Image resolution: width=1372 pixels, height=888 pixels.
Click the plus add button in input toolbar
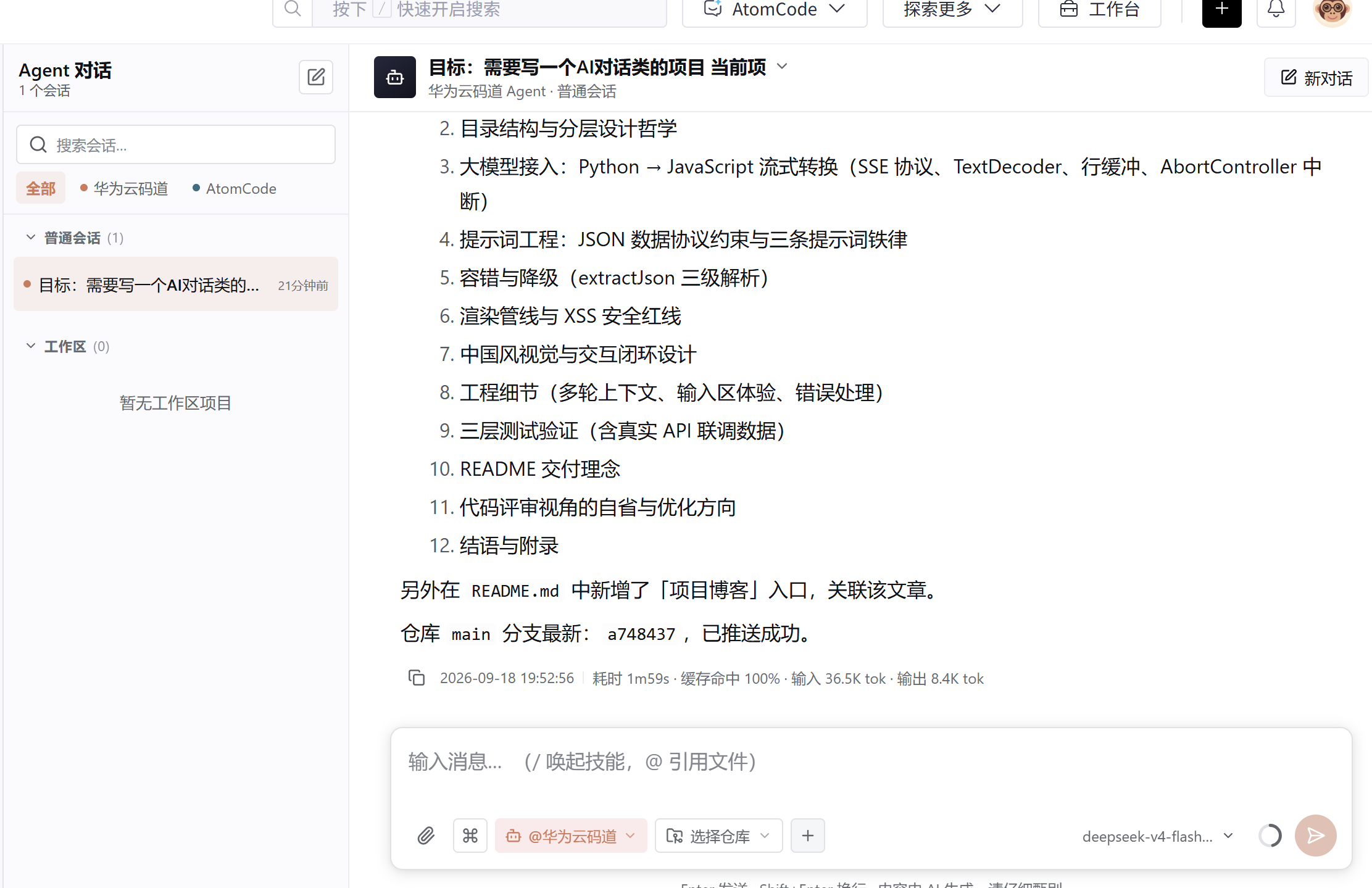tap(808, 836)
